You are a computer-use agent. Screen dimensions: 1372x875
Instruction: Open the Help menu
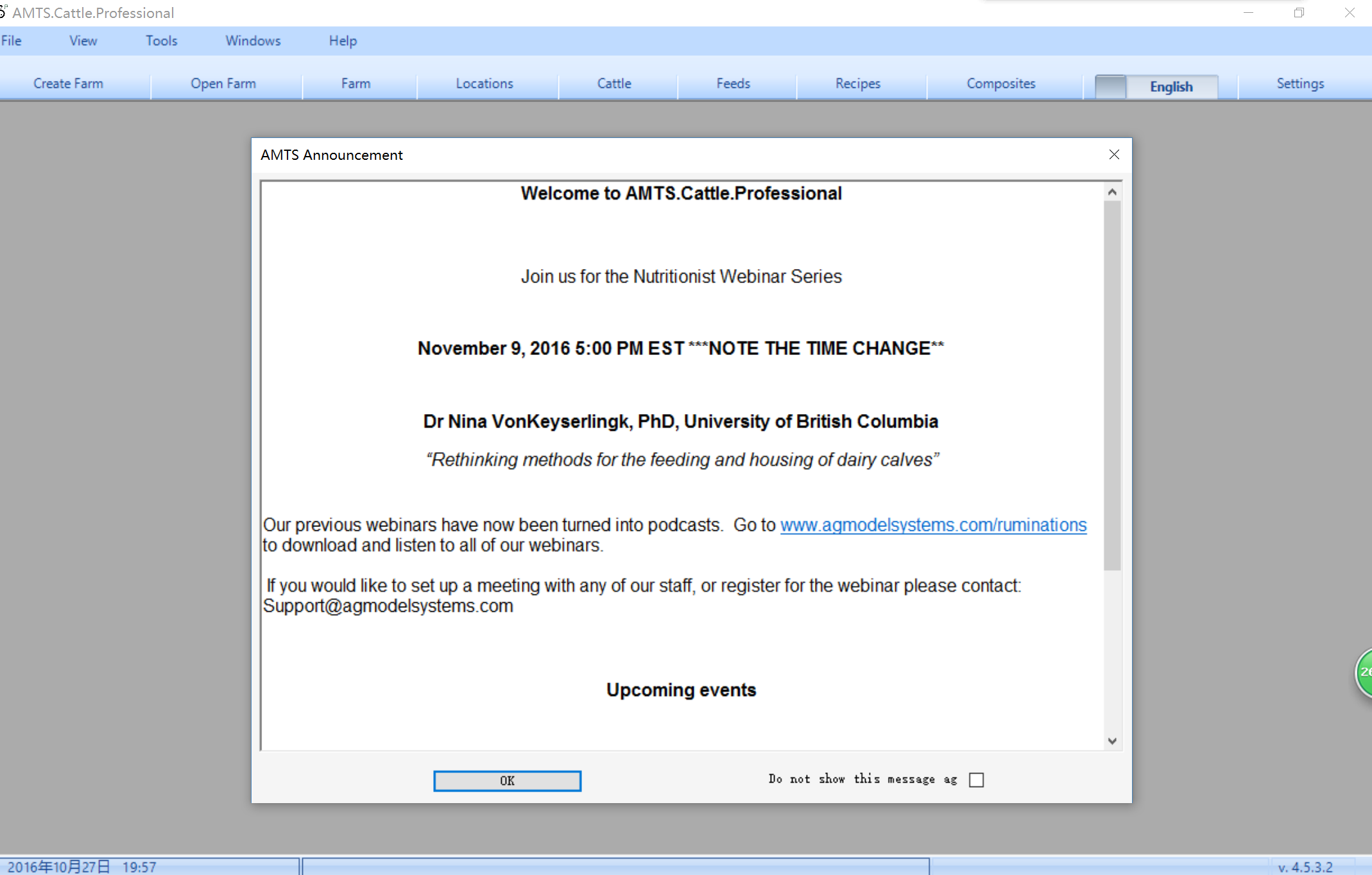pos(343,40)
